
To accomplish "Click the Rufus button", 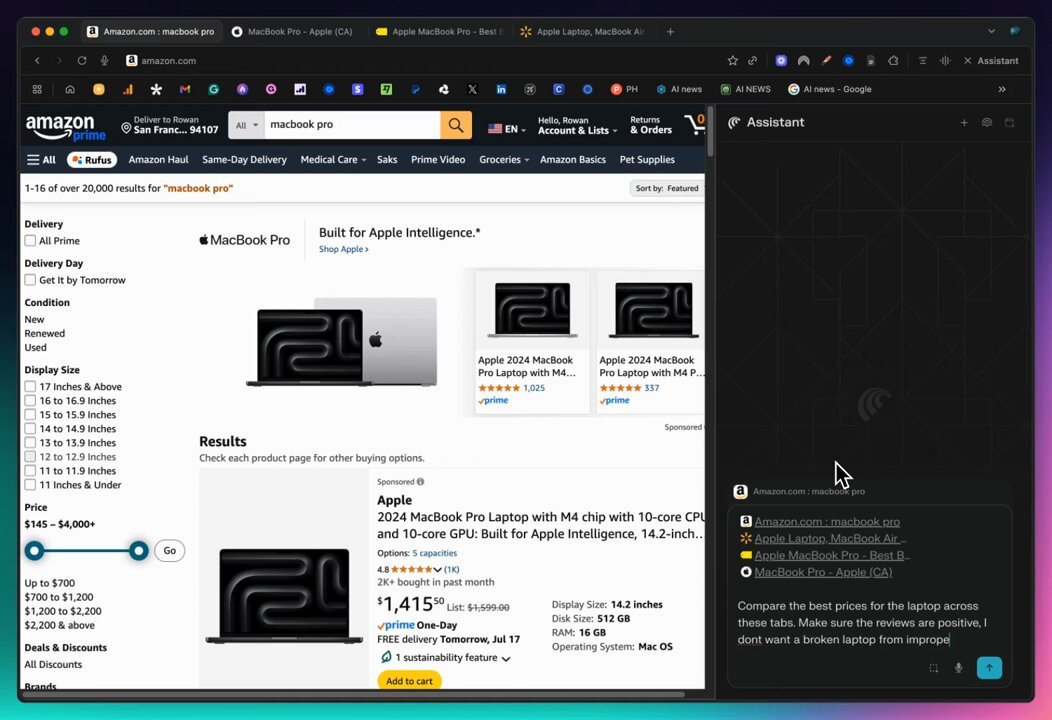I will 92,160.
